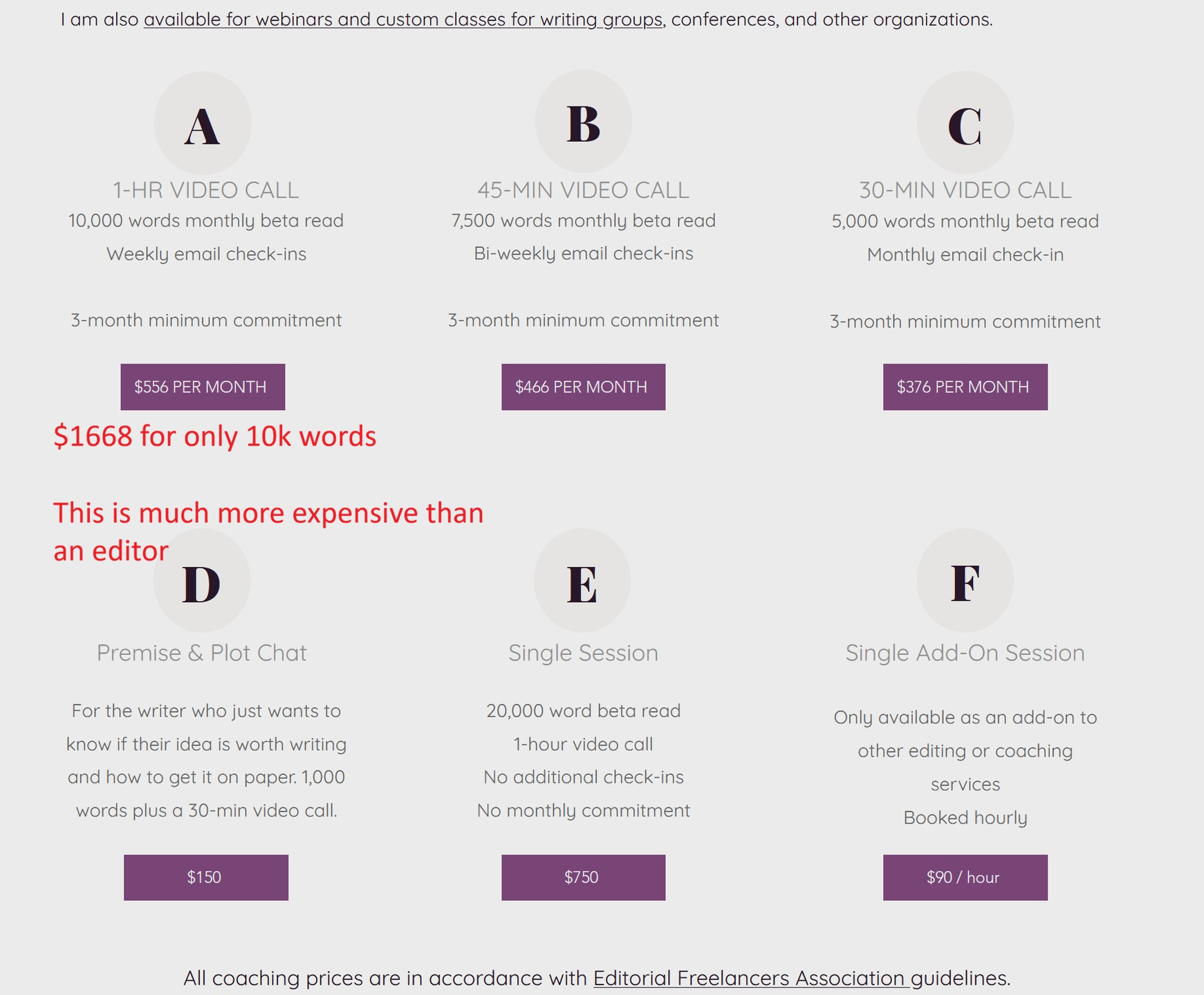Click the 1-HR VIDEO CALL heading

(205, 189)
